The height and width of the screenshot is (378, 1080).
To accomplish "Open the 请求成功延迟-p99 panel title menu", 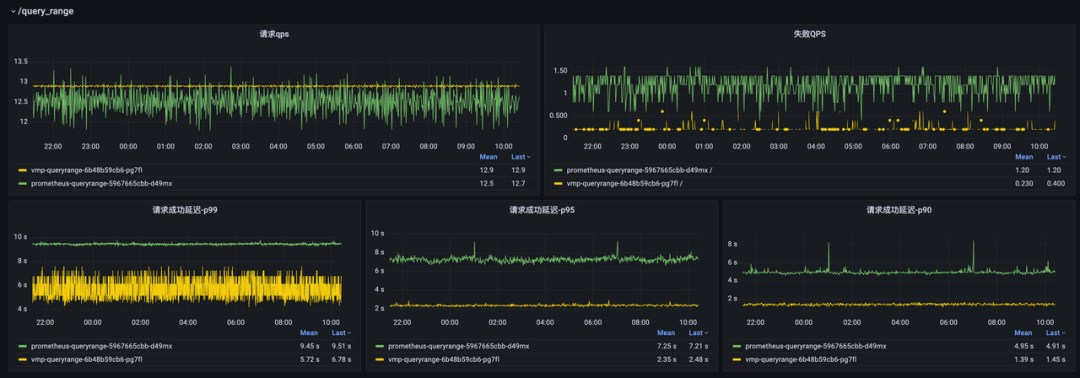I will point(185,210).
